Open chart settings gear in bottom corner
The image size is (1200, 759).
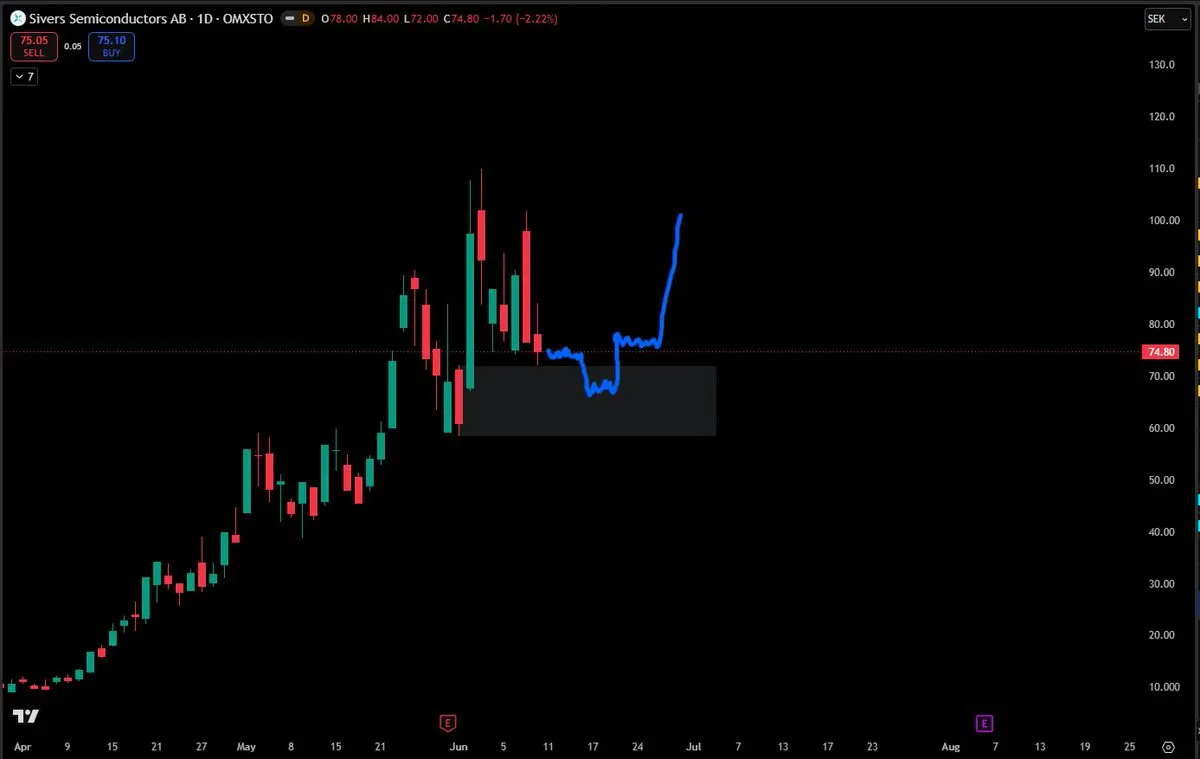tap(1168, 747)
